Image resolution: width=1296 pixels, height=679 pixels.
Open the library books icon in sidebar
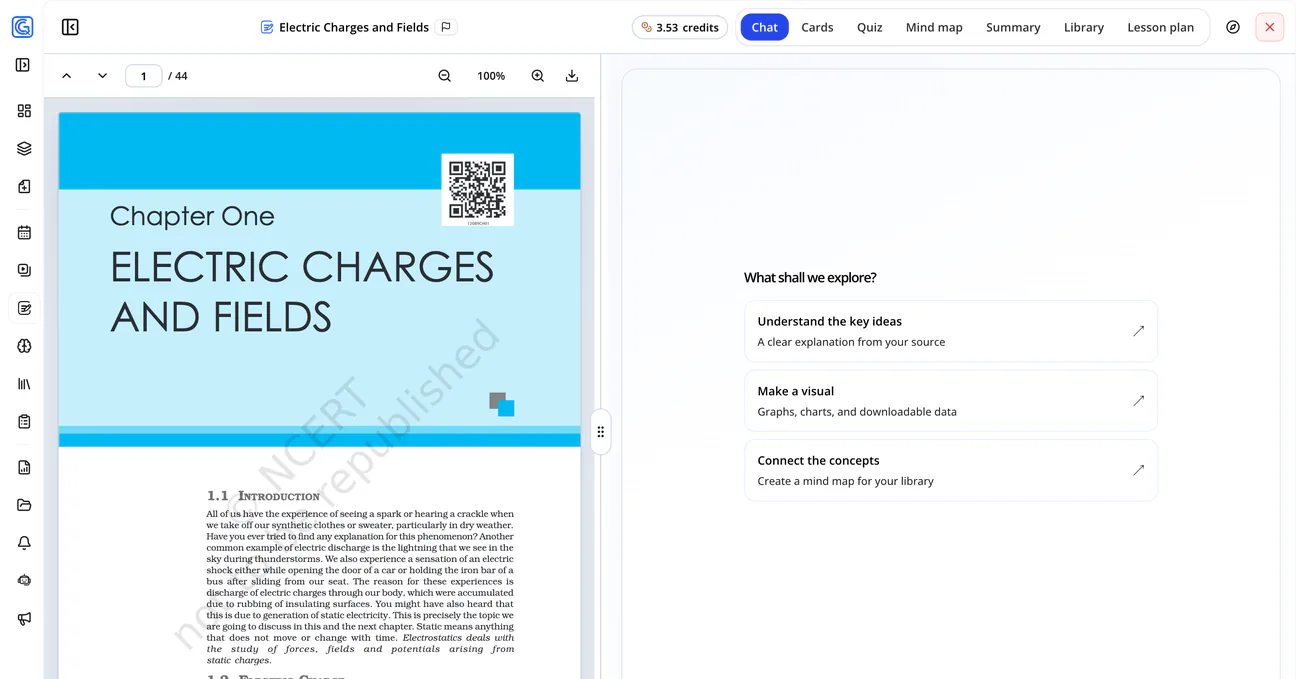click(x=24, y=383)
